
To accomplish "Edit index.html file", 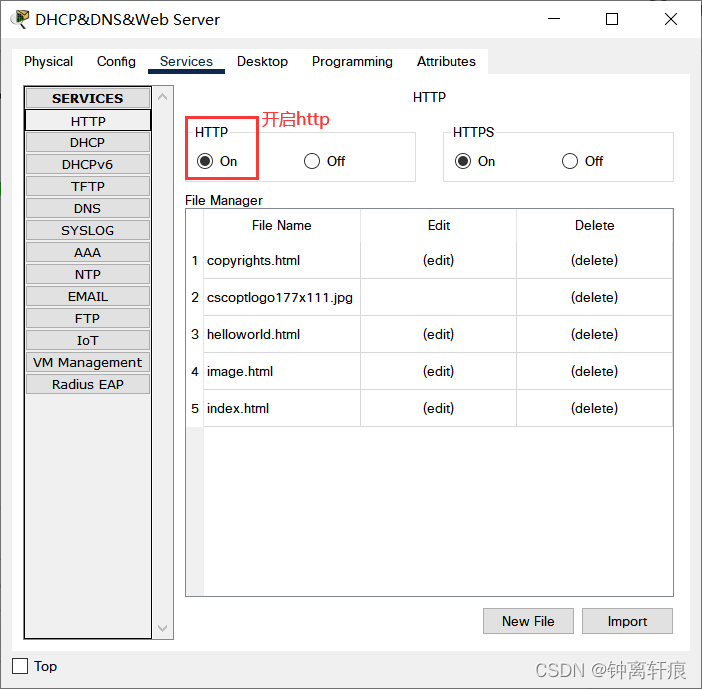I will tap(438, 408).
